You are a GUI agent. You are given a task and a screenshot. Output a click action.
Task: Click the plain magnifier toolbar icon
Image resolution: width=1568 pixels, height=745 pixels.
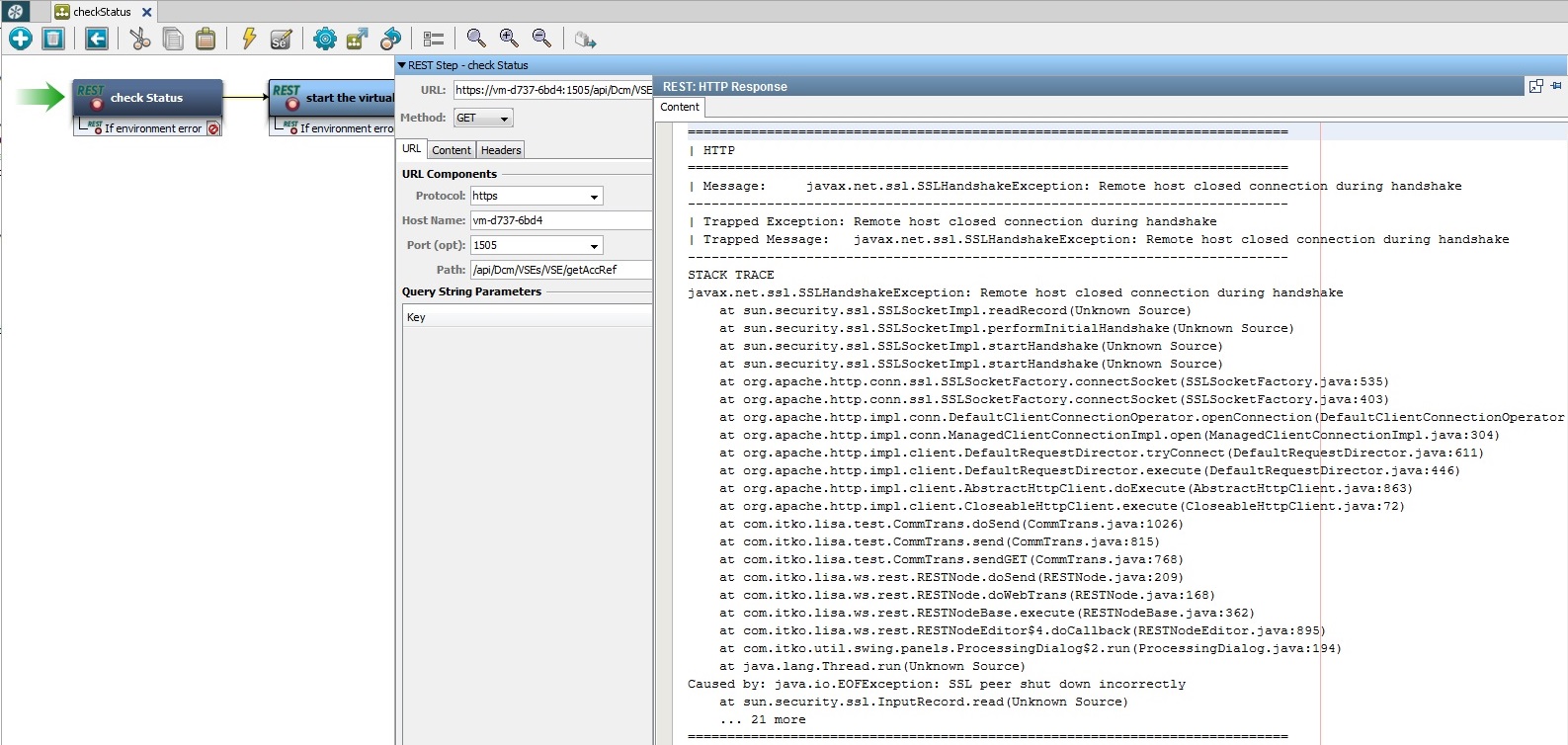(x=476, y=39)
